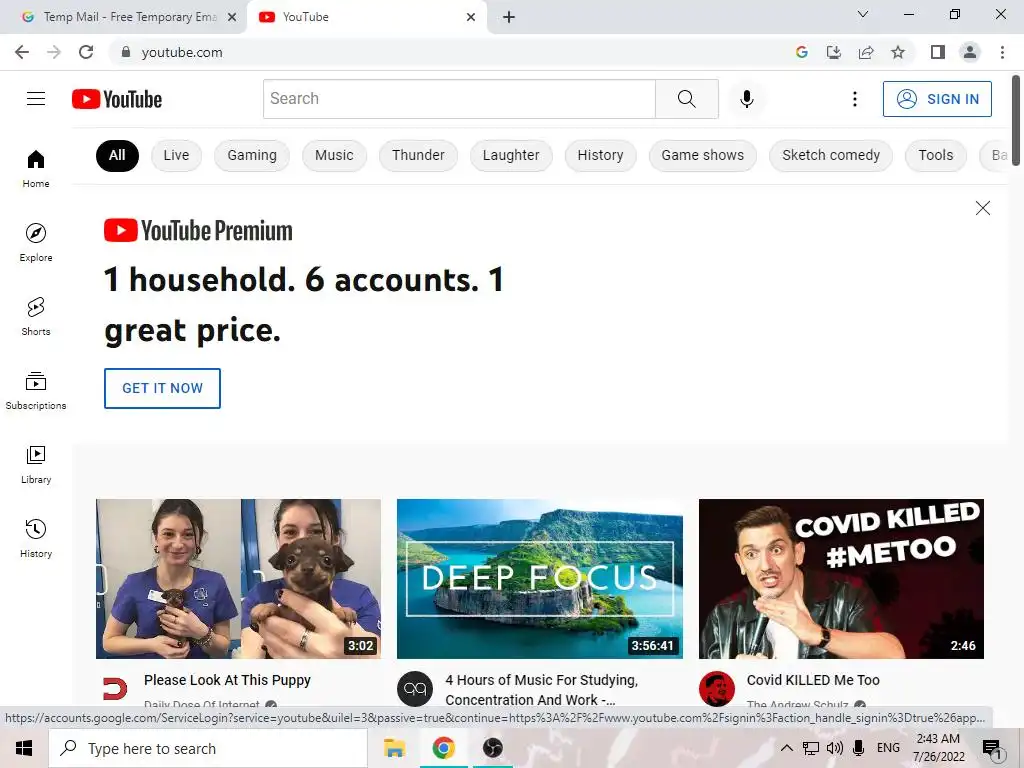Image resolution: width=1024 pixels, height=768 pixels.
Task: Open Shorts in sidebar
Action: [x=36, y=316]
